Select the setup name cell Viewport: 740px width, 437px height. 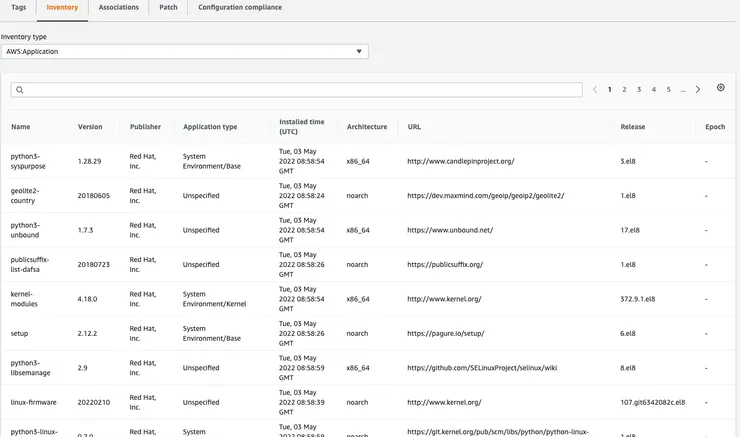(19, 333)
